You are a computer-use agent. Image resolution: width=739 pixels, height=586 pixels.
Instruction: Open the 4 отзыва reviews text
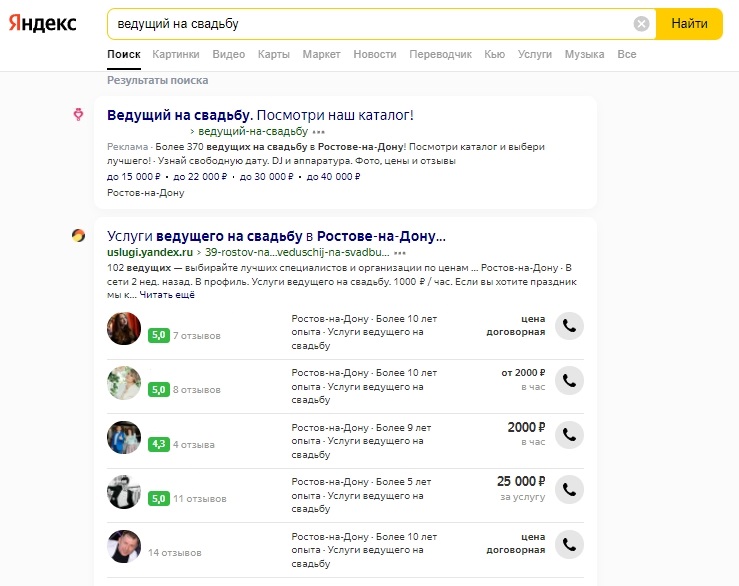click(x=194, y=445)
